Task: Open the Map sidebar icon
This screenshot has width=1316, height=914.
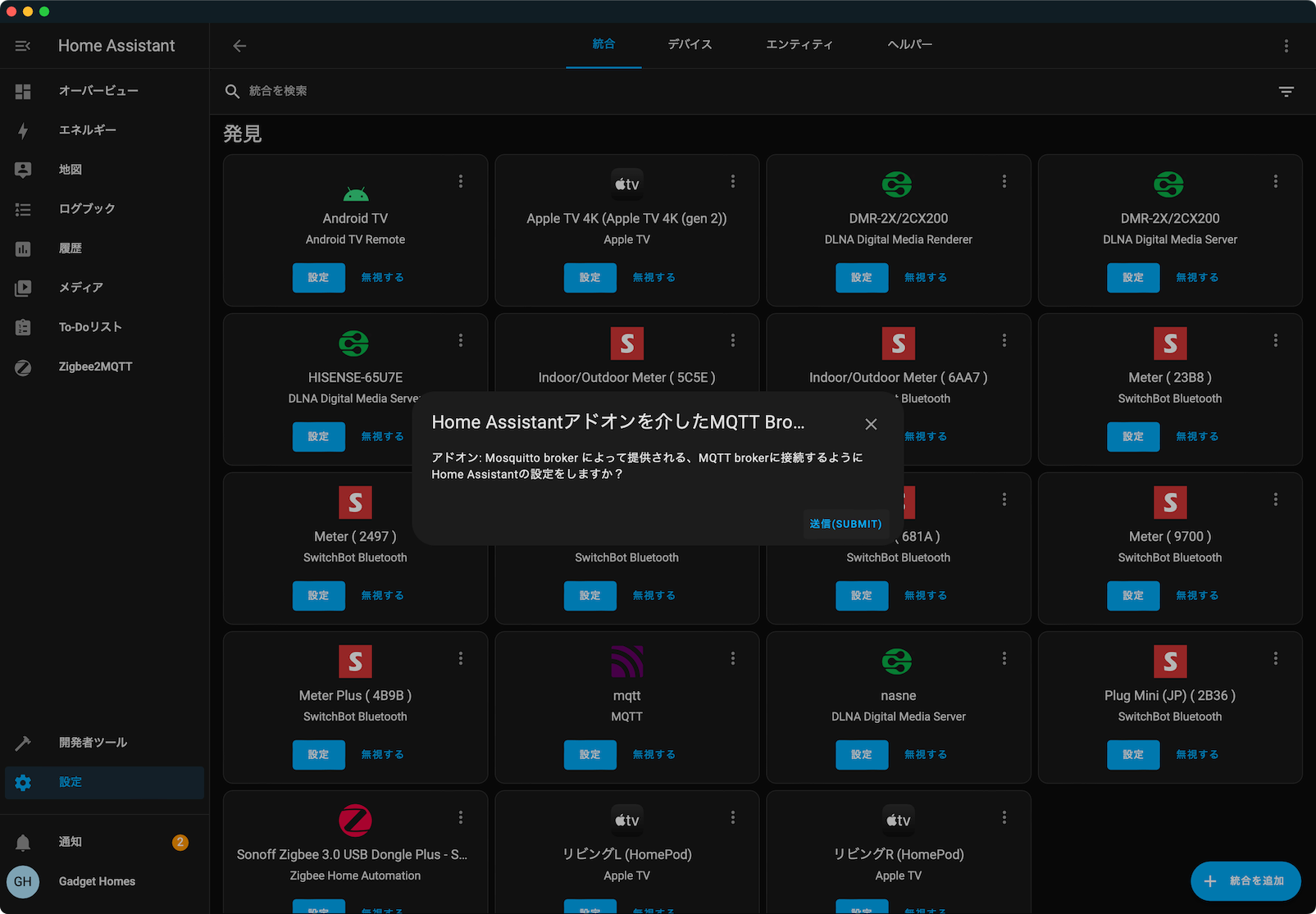Action: [x=23, y=170]
